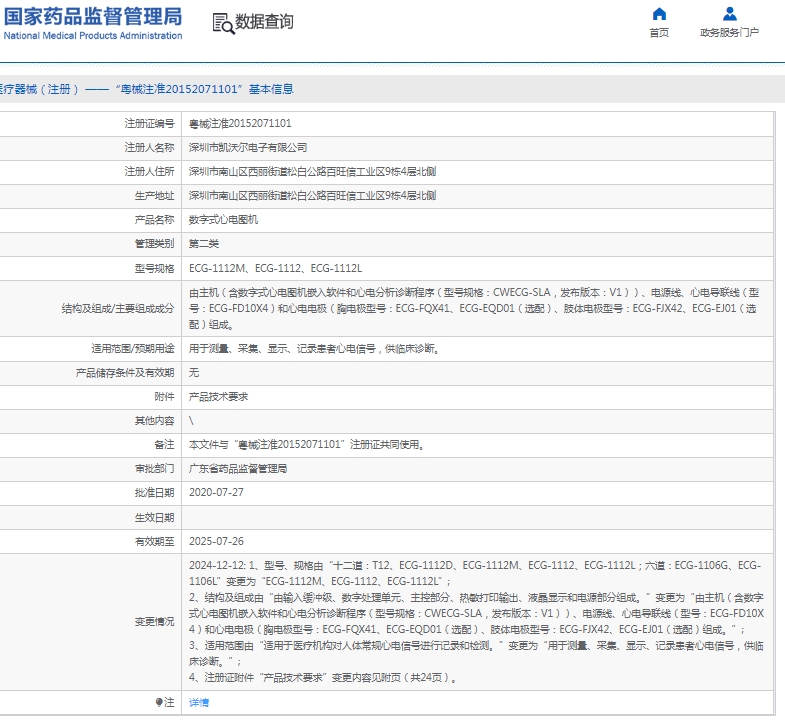This screenshot has width=785, height=721.
Task: Click the 生产地址 label
Action: 154,195
